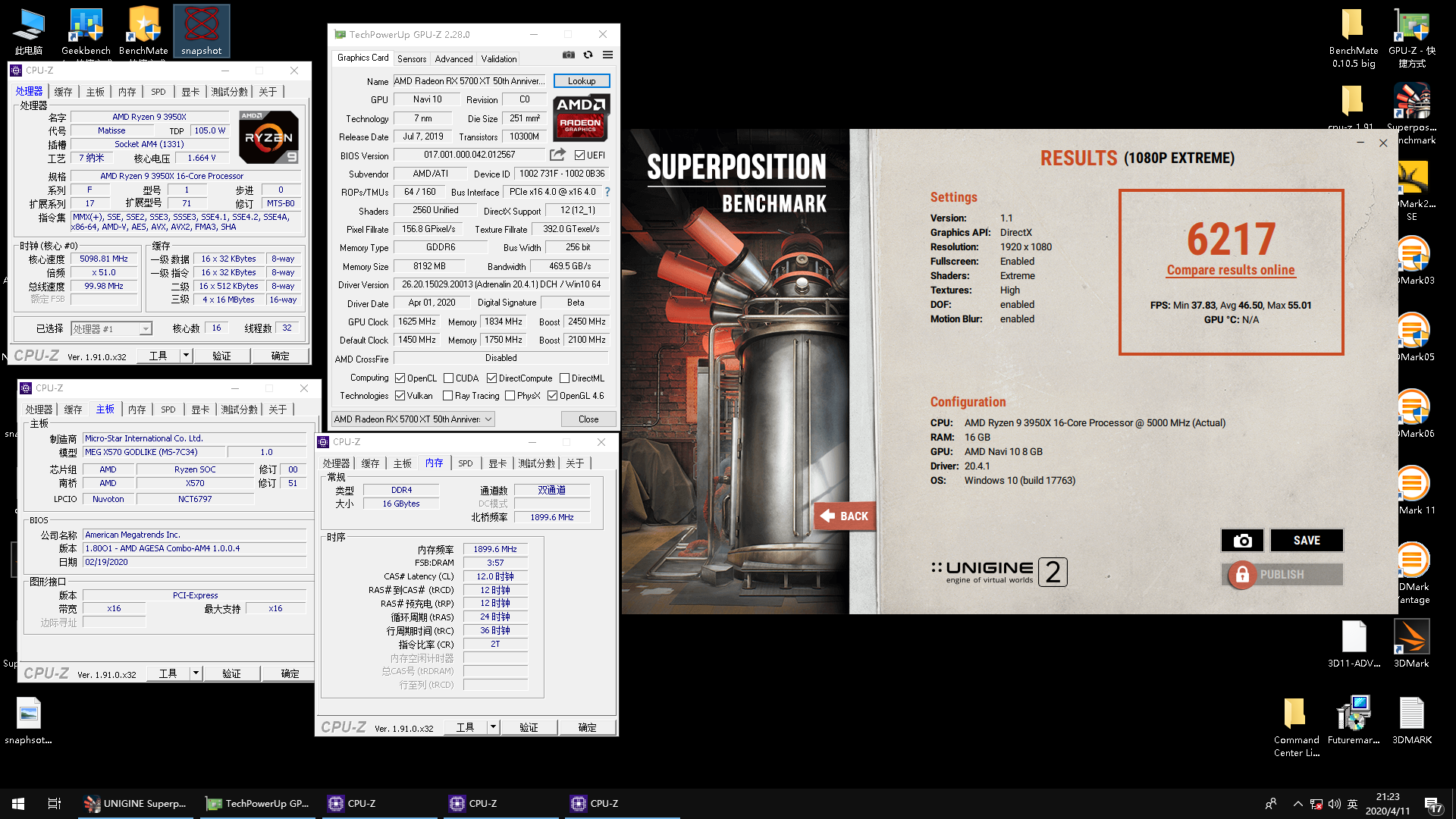Open GPU-Z shortcut on desktop
The width and height of the screenshot is (1456, 819).
tap(1411, 38)
